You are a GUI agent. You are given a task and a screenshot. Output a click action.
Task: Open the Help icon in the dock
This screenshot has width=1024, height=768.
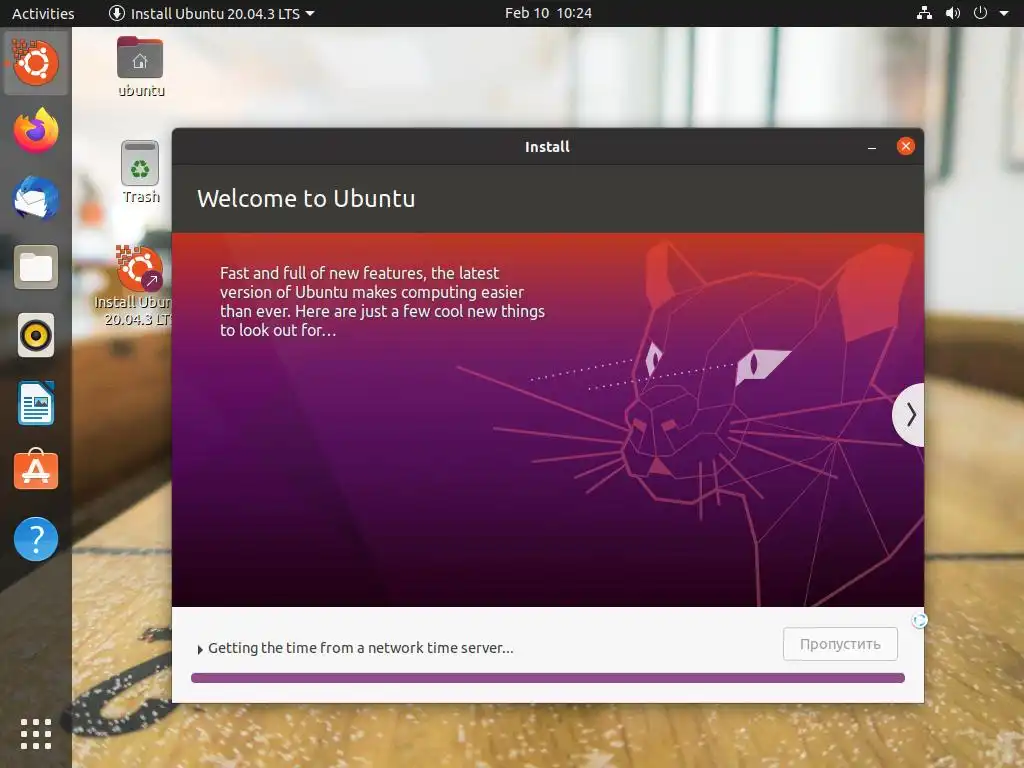click(36, 539)
